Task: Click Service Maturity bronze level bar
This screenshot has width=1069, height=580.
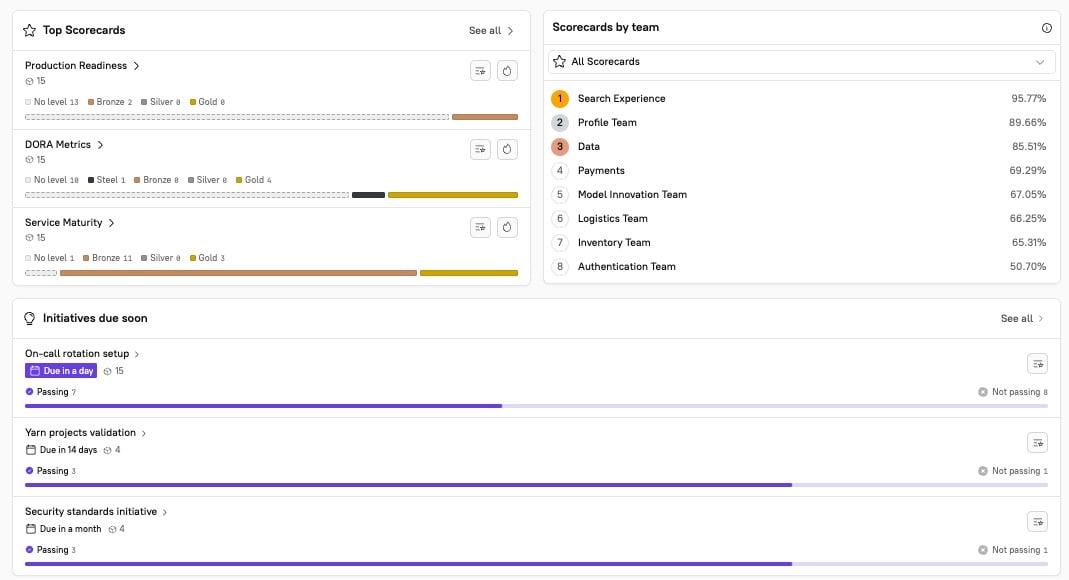Action: tap(238, 273)
